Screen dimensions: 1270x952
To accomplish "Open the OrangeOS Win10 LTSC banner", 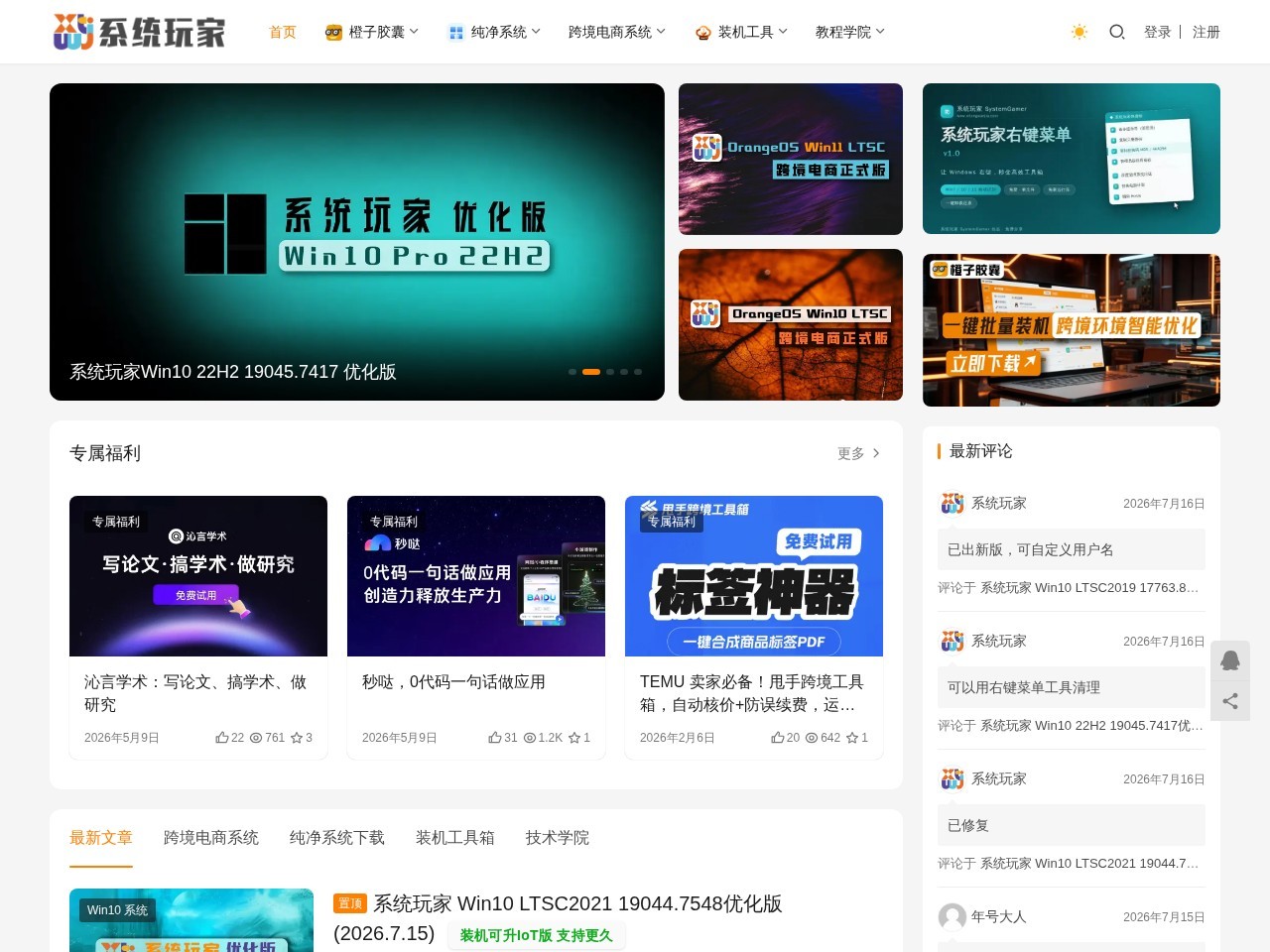I will 791,325.
